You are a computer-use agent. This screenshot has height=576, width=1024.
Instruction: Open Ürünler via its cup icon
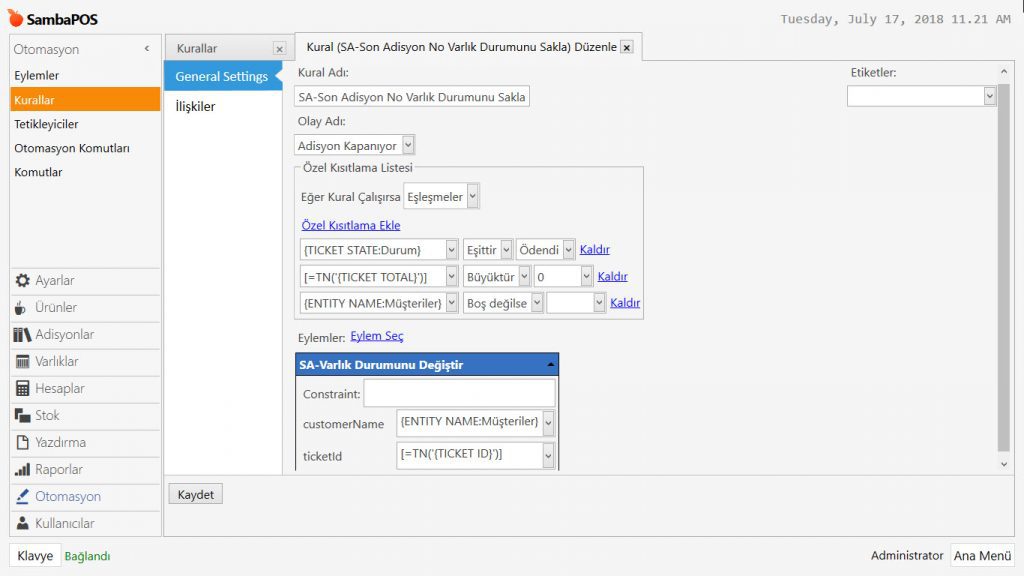[x=22, y=308]
